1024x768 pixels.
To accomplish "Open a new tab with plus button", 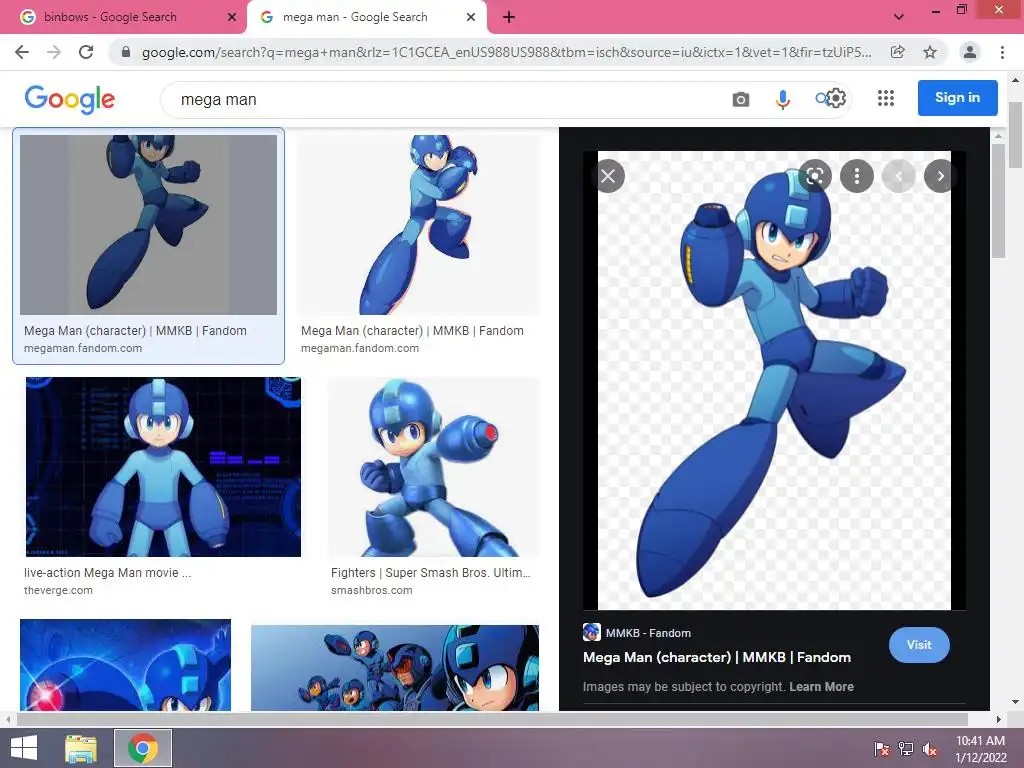I will tap(509, 17).
